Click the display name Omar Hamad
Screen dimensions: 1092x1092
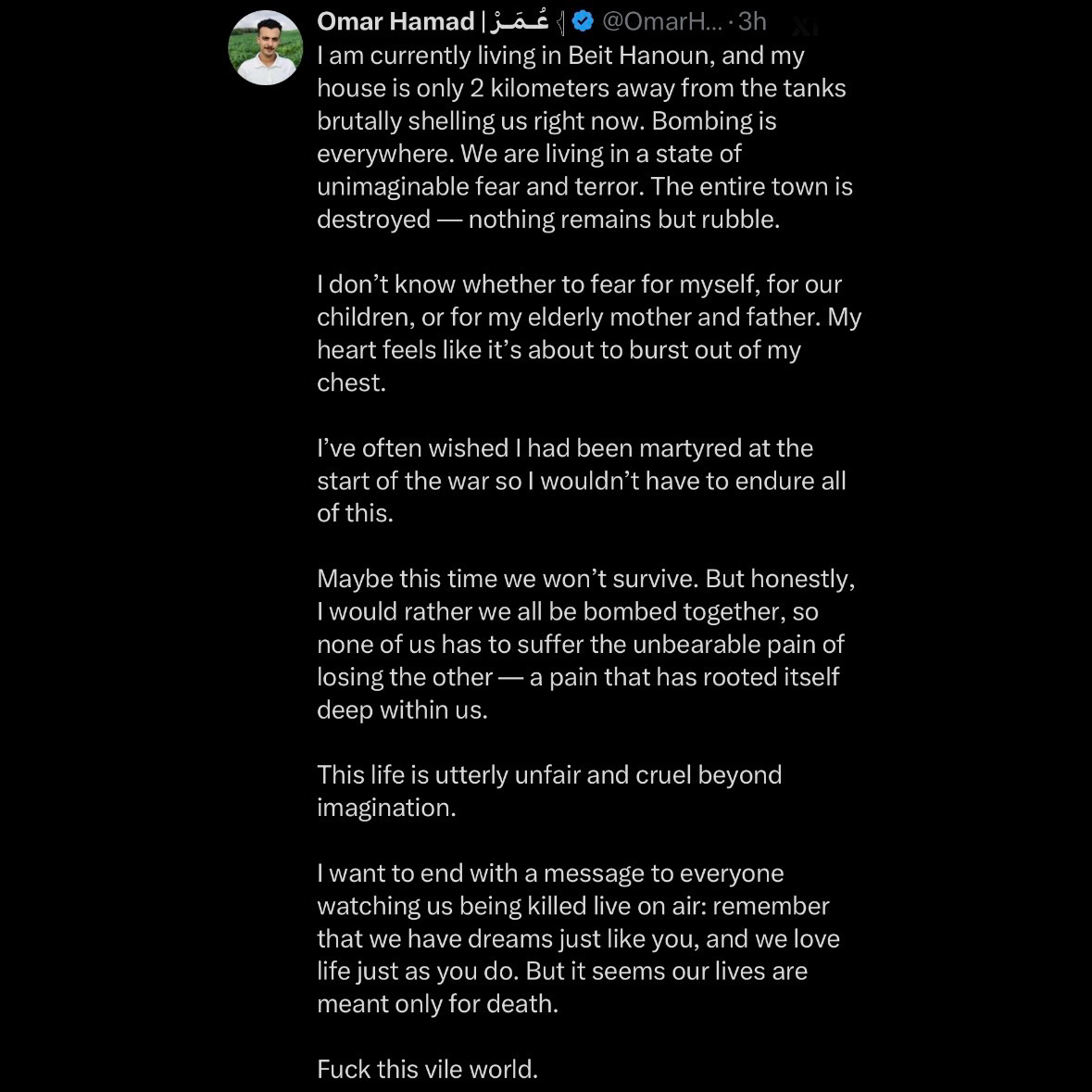(395, 21)
